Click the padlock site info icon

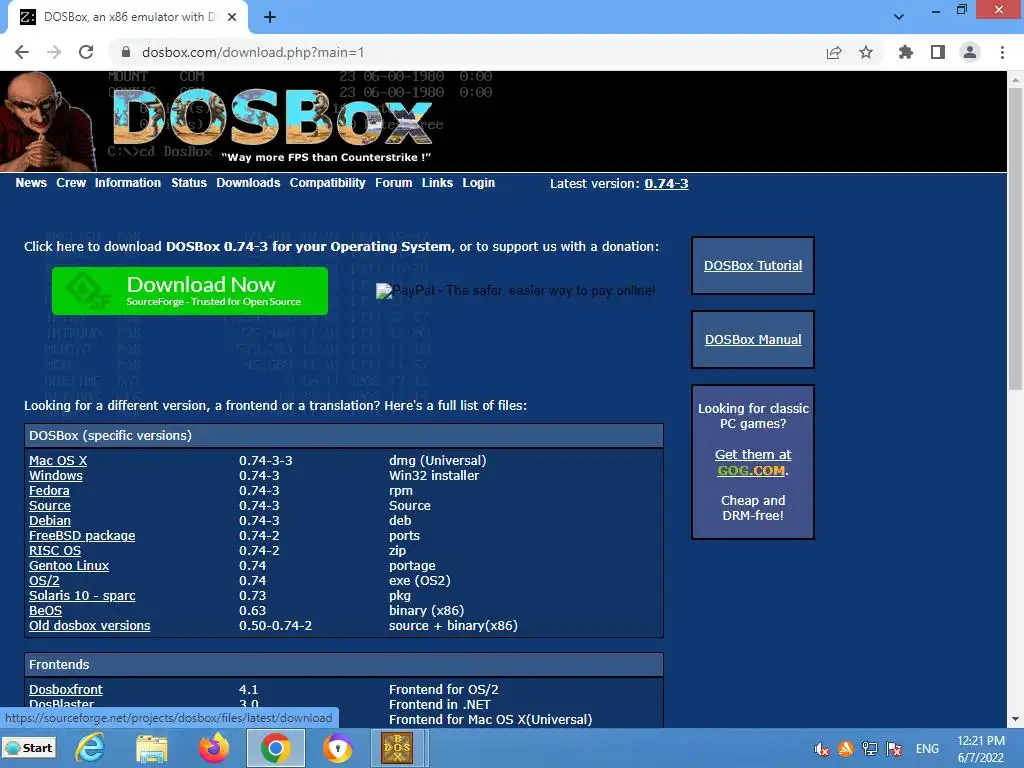[x=126, y=52]
